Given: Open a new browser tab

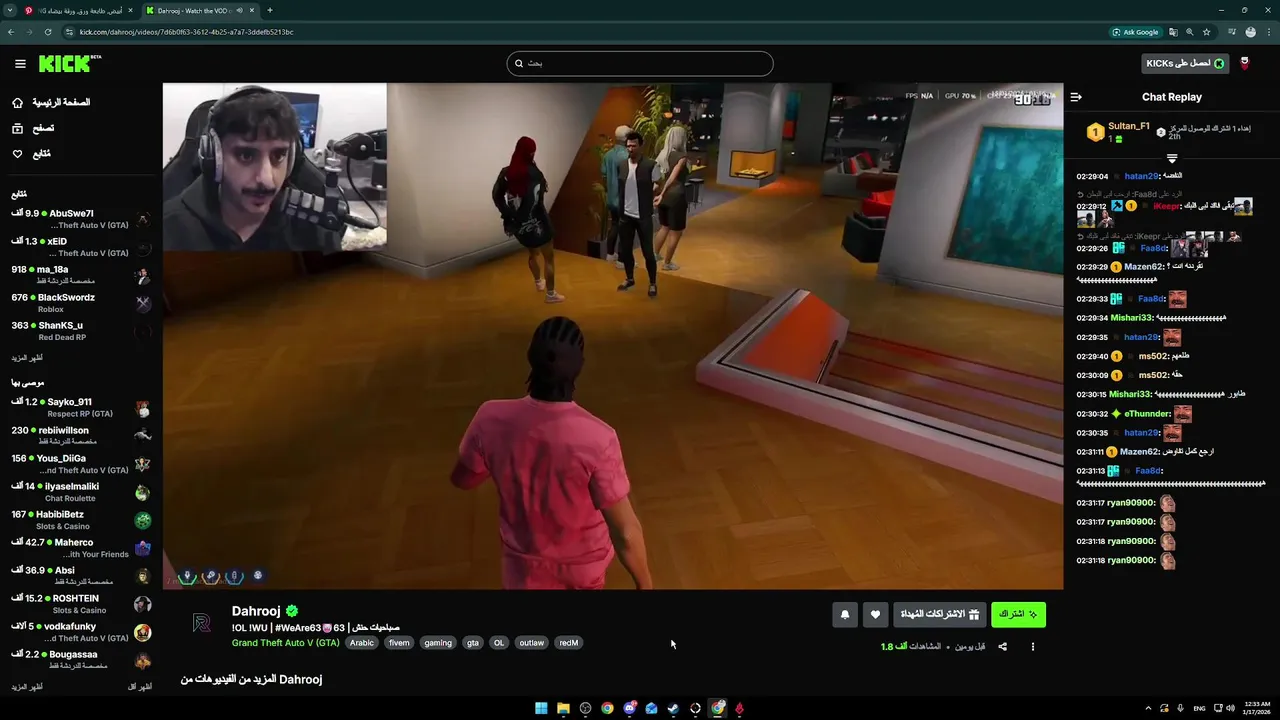Looking at the screenshot, I should pyautogui.click(x=270, y=10).
